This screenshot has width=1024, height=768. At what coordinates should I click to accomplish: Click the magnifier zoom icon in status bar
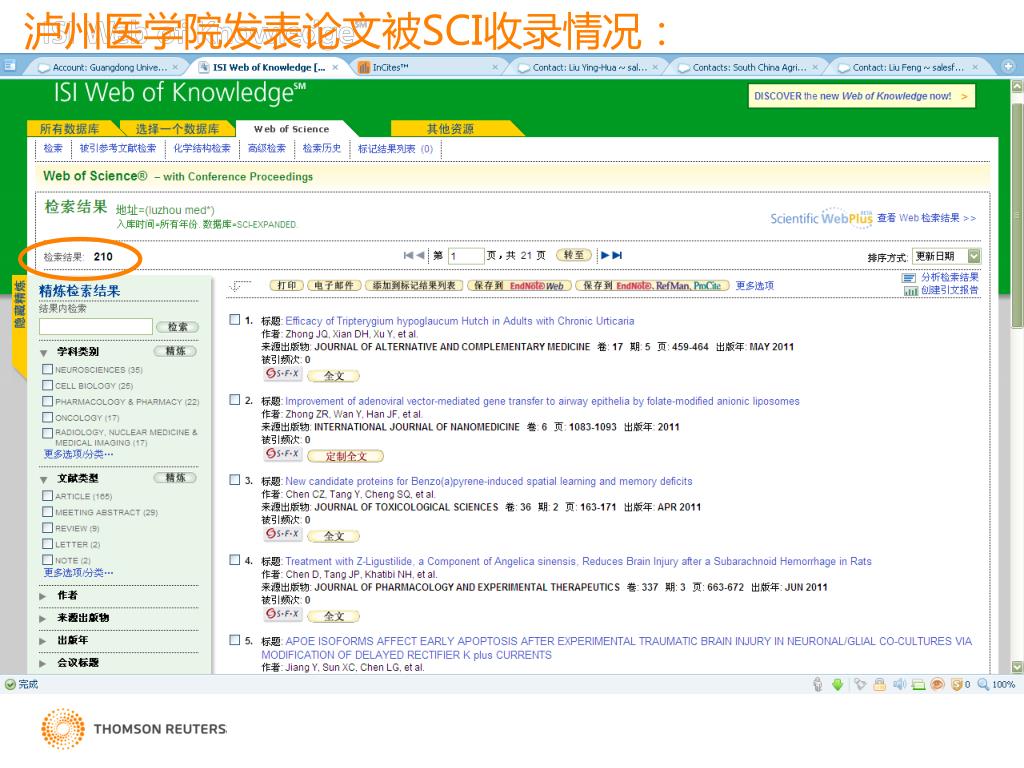(983, 684)
